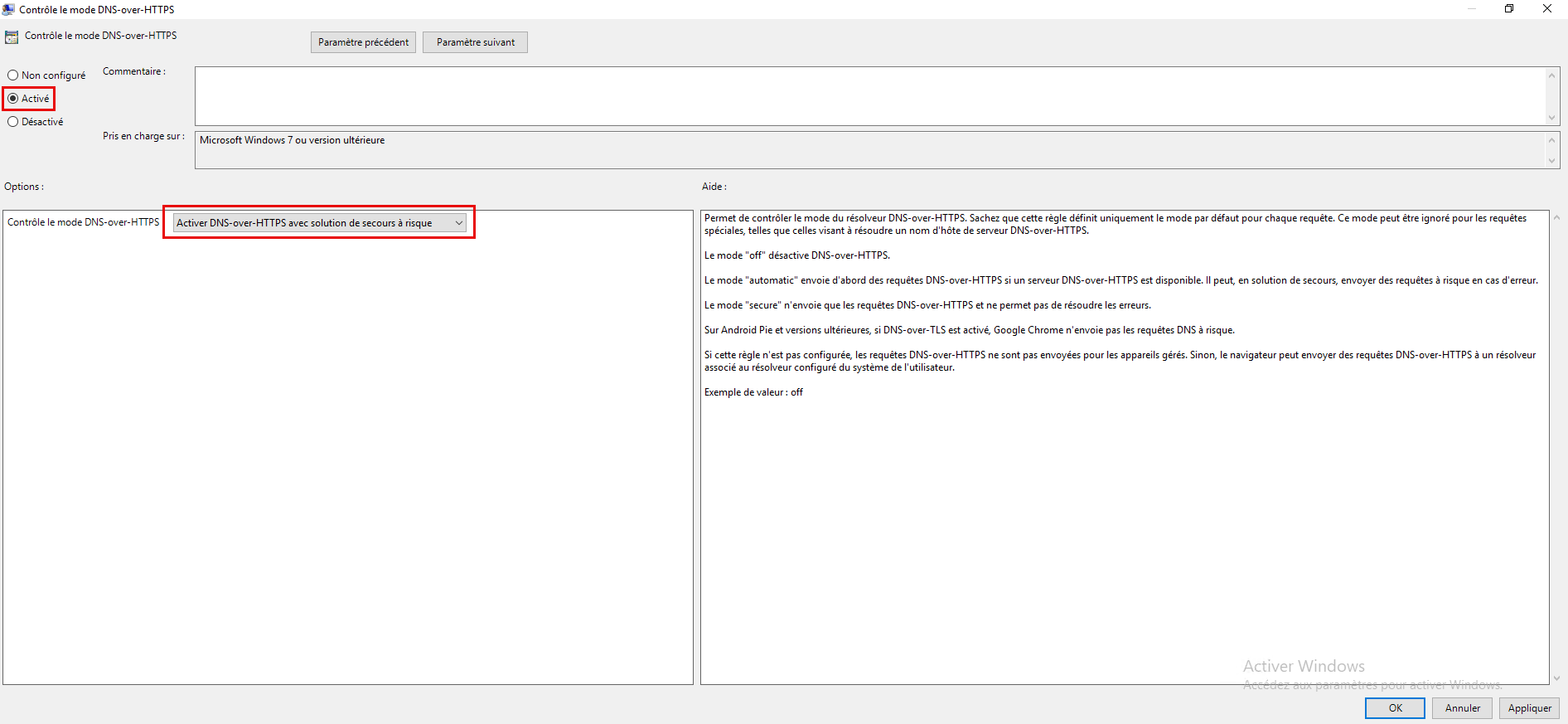
Task: Click the Android Pie help paragraph
Action: [x=969, y=330]
